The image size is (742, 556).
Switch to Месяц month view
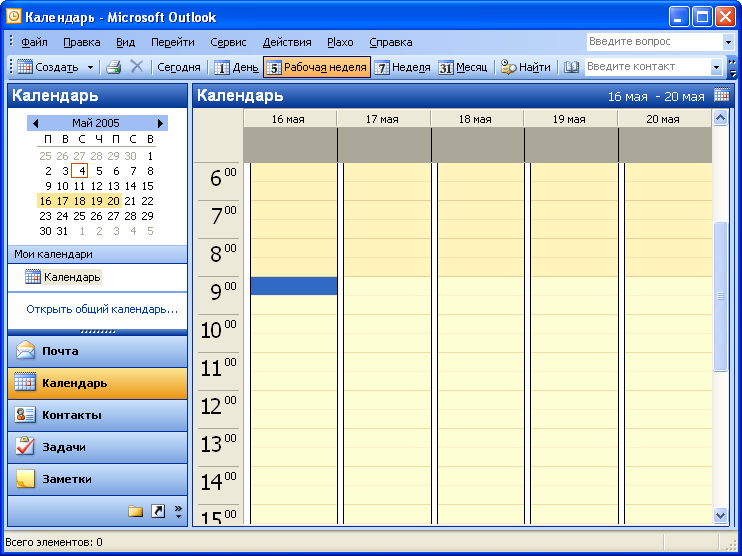coord(463,67)
